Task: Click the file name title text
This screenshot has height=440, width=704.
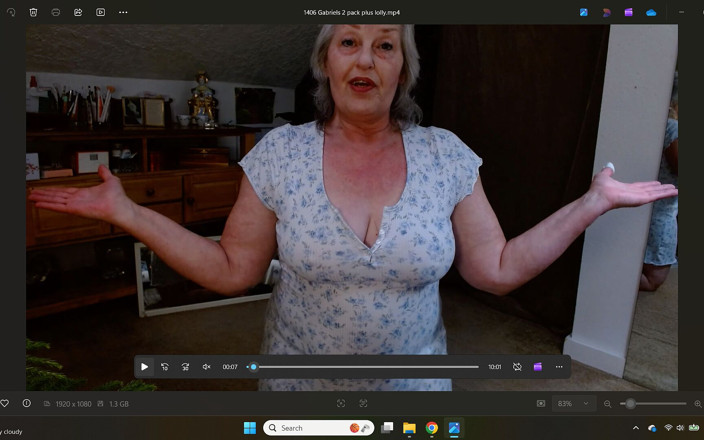Action: [352, 13]
